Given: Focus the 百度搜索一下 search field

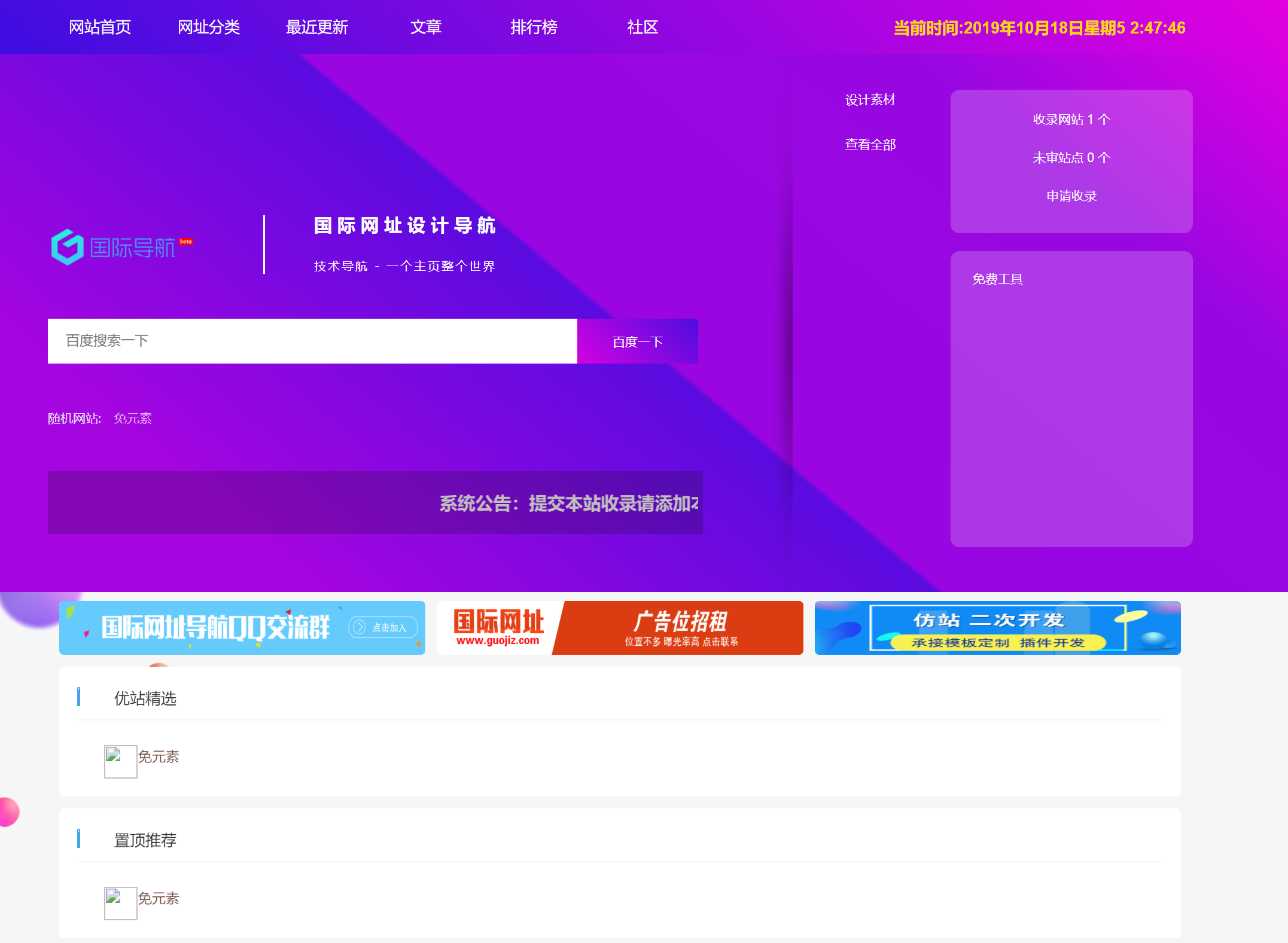Looking at the screenshot, I should pyautogui.click(x=312, y=341).
